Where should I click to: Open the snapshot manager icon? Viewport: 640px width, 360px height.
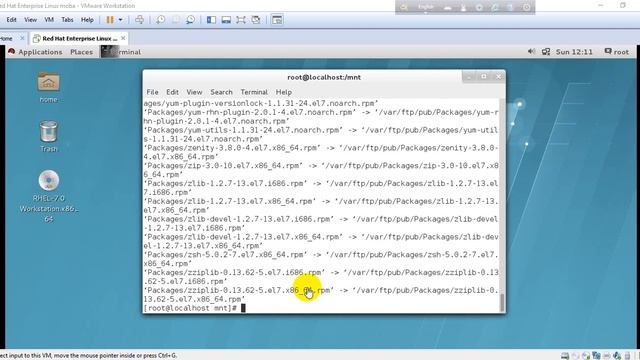pos(190,20)
